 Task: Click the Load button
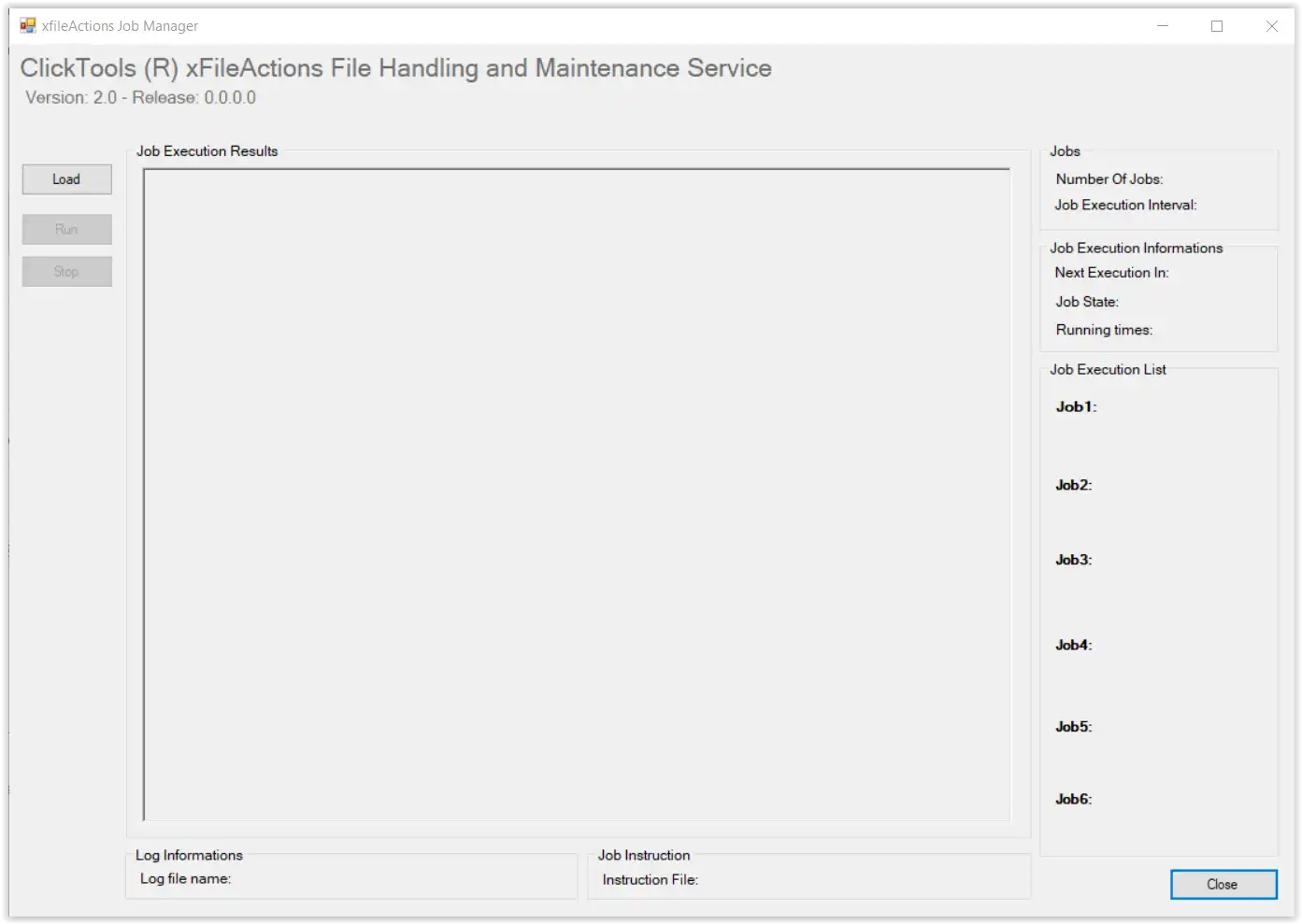[66, 179]
